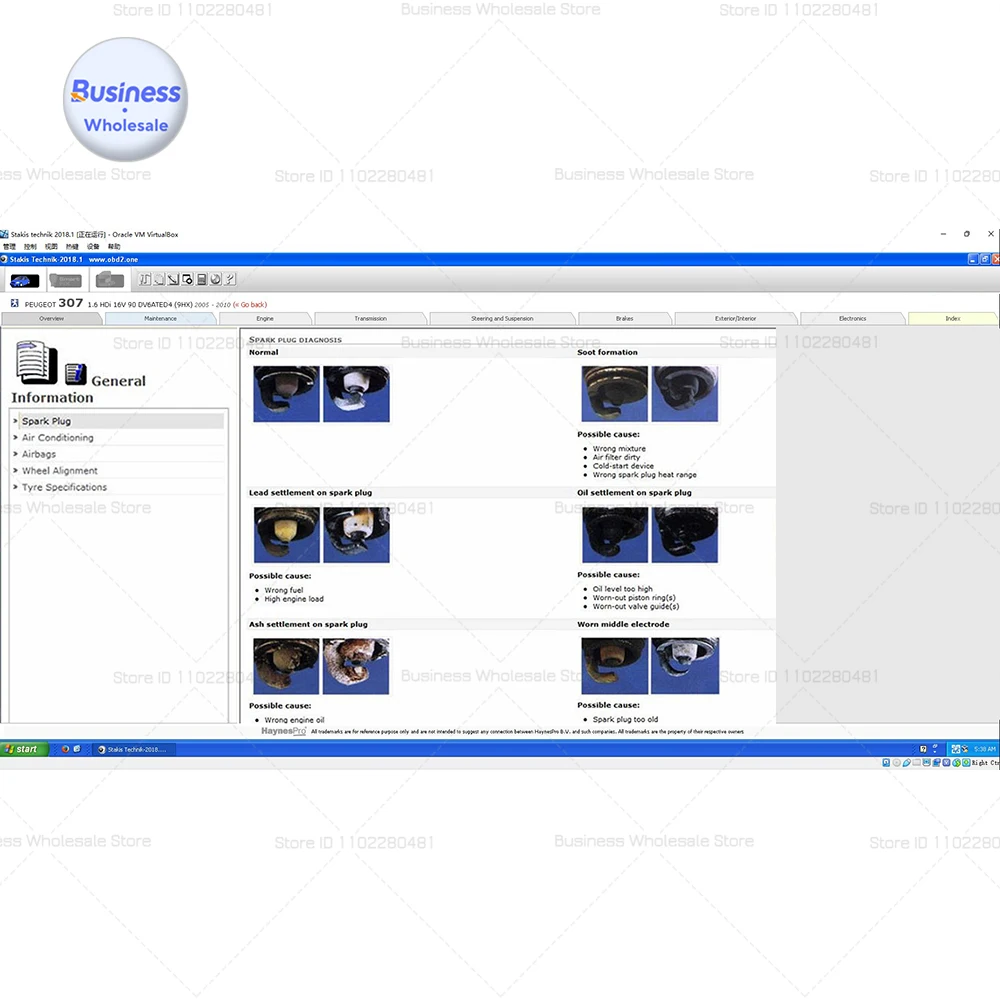Click the first Lead settlement photo
Image resolution: width=1000 pixels, height=1000 pixels.
click(x=286, y=534)
